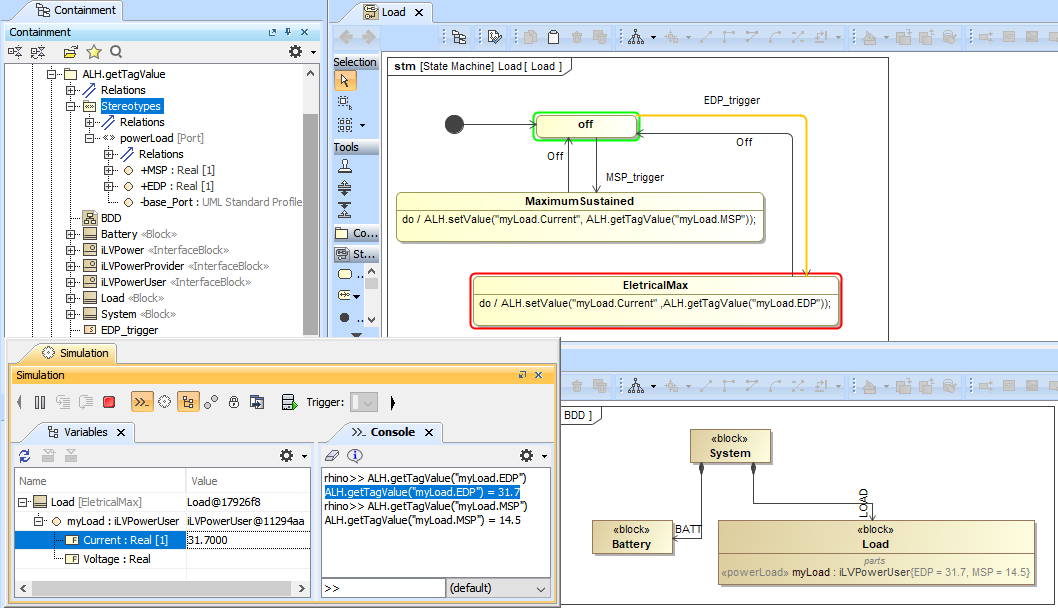The height and width of the screenshot is (608, 1058).
Task: Click the search icon in Containment toolbar
Action: tap(116, 51)
